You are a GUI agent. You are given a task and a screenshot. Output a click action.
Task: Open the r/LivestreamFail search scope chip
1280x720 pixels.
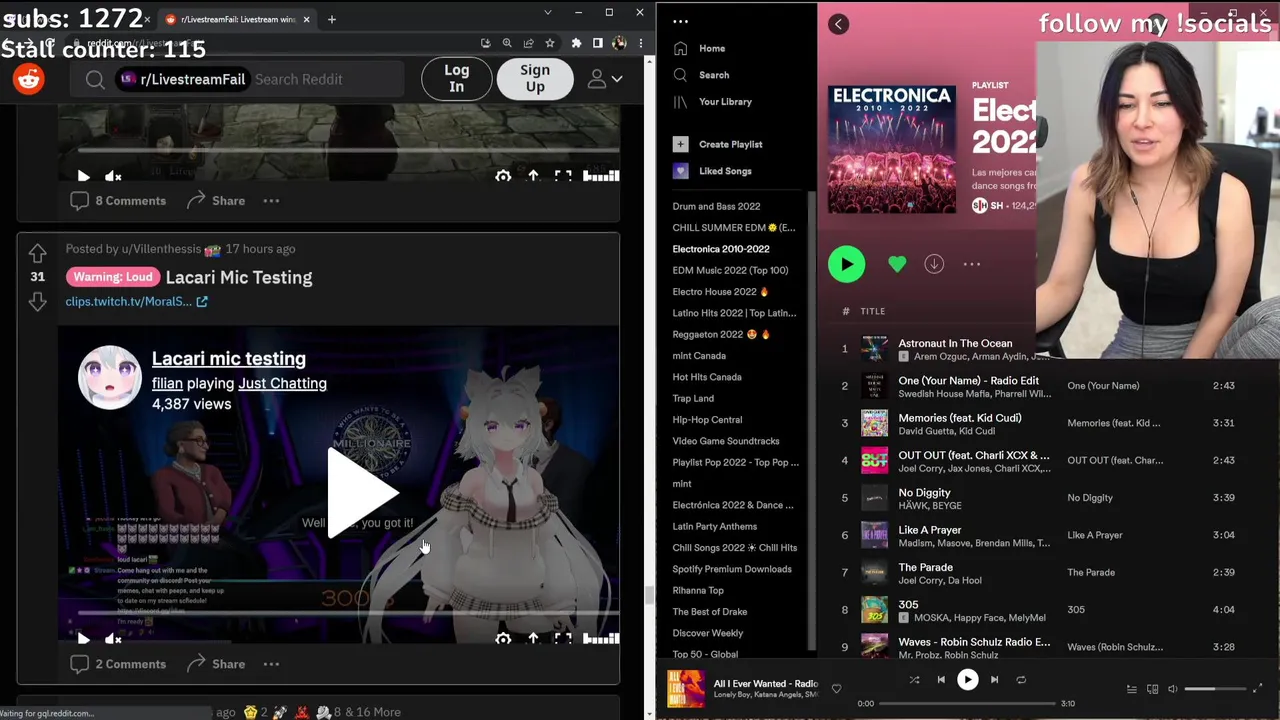[182, 80]
